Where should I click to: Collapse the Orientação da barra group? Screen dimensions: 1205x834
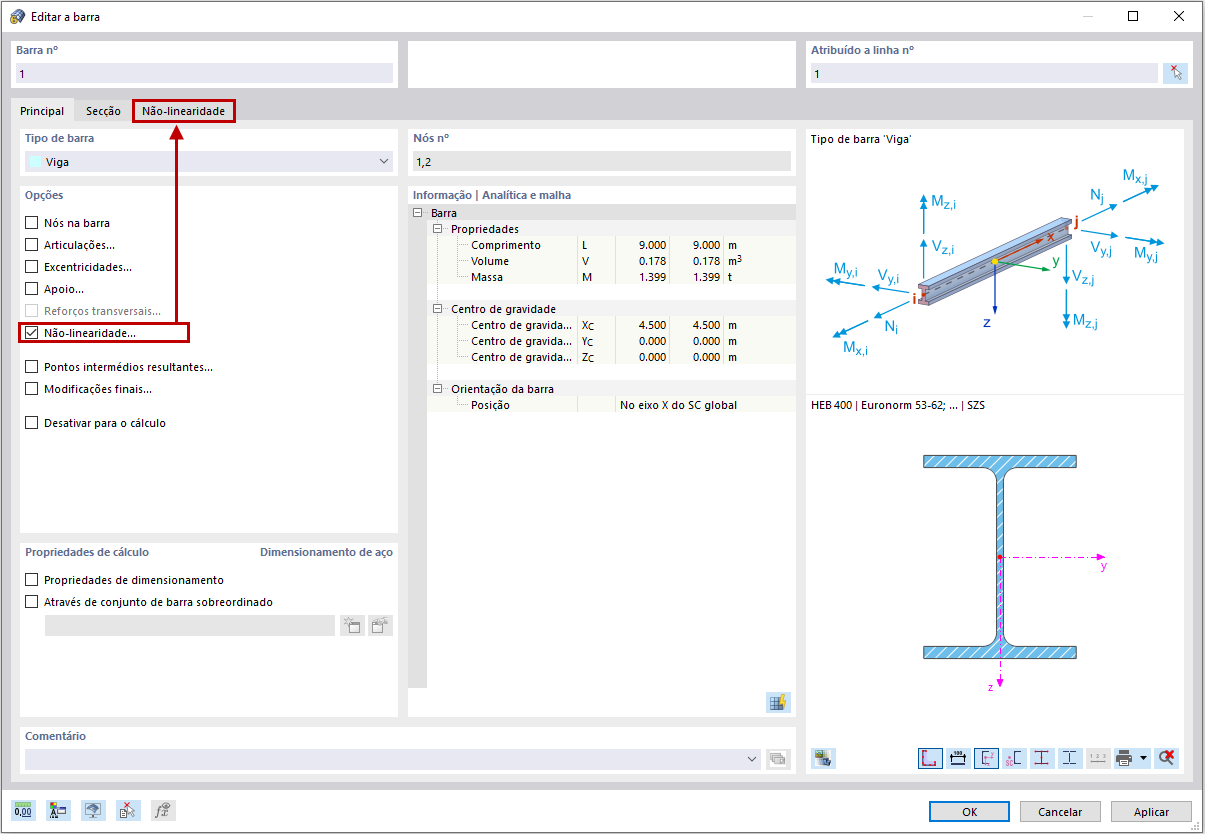(438, 389)
